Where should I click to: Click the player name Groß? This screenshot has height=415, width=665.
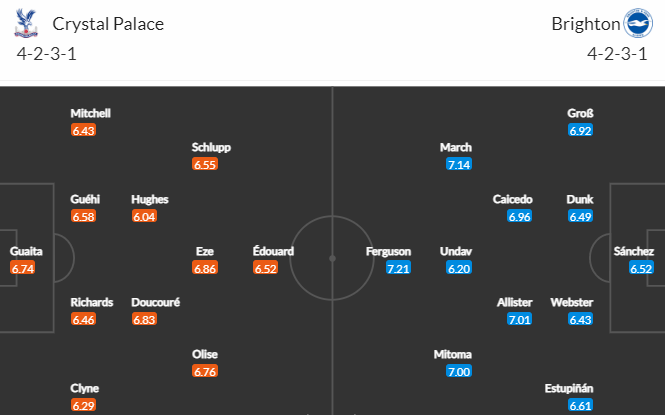(x=580, y=113)
